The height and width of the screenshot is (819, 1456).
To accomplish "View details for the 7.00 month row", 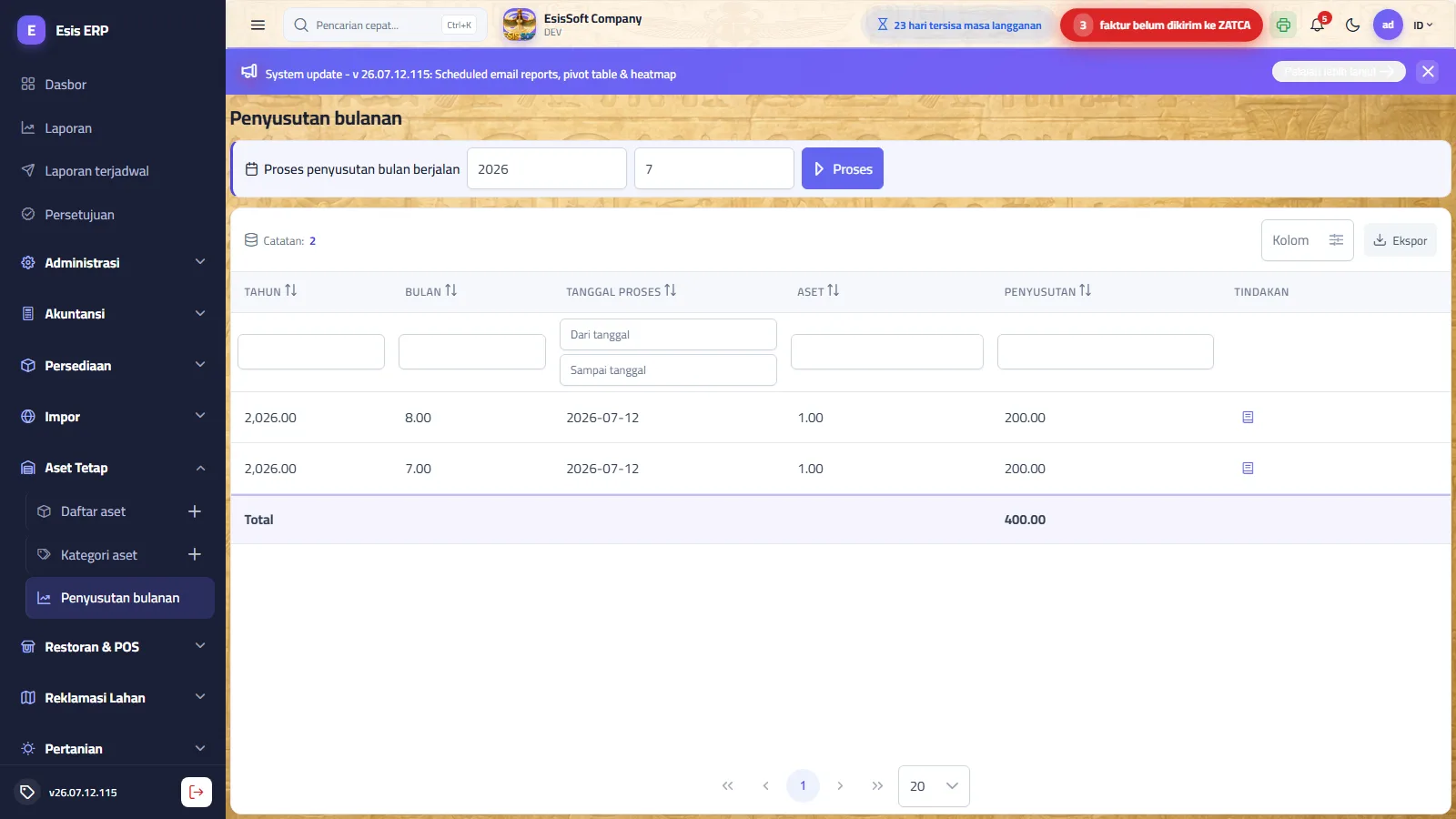I will click(x=1248, y=469).
